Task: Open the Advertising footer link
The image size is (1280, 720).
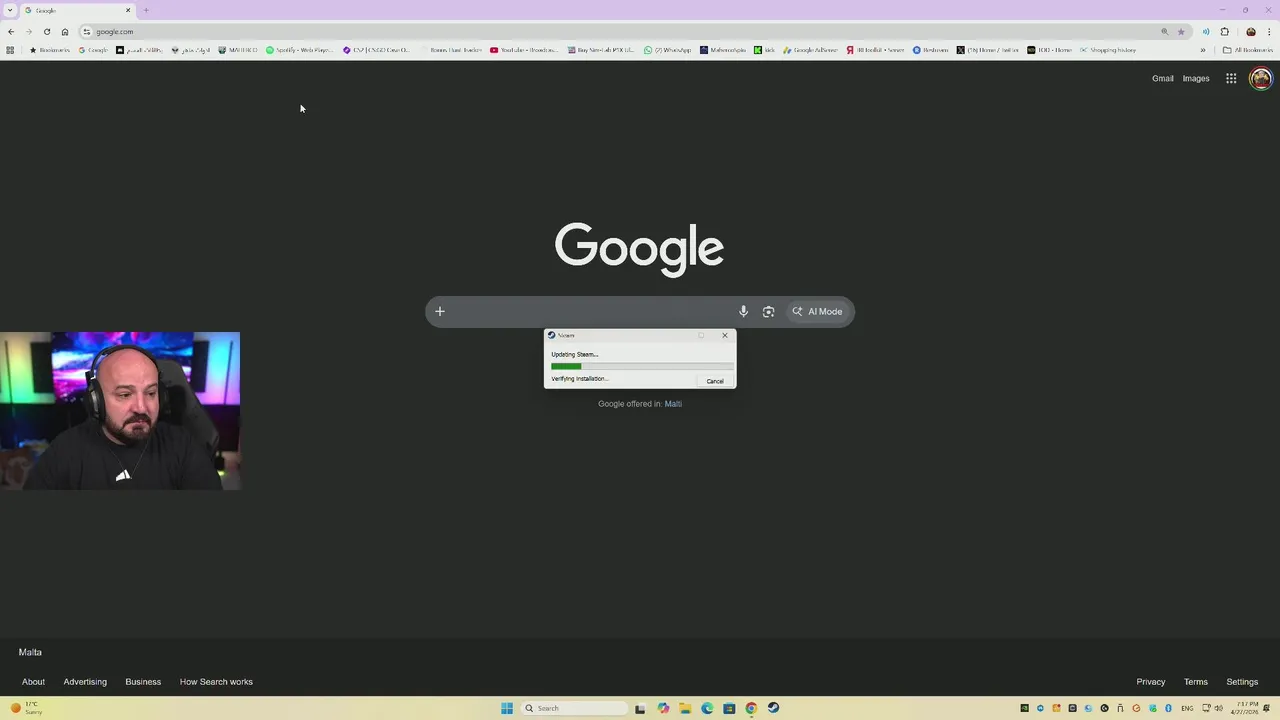Action: coord(85,682)
